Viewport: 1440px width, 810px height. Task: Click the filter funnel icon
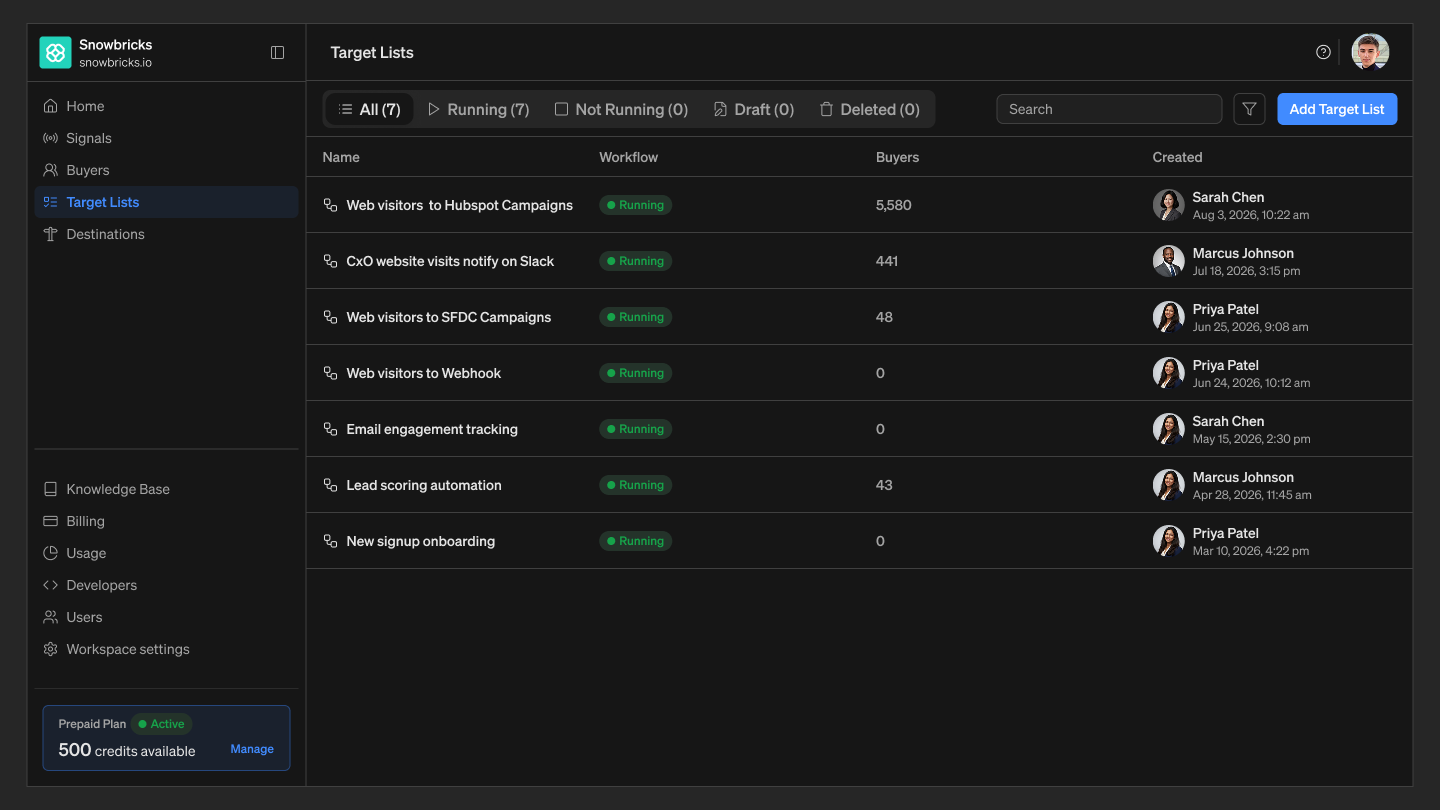(1249, 109)
